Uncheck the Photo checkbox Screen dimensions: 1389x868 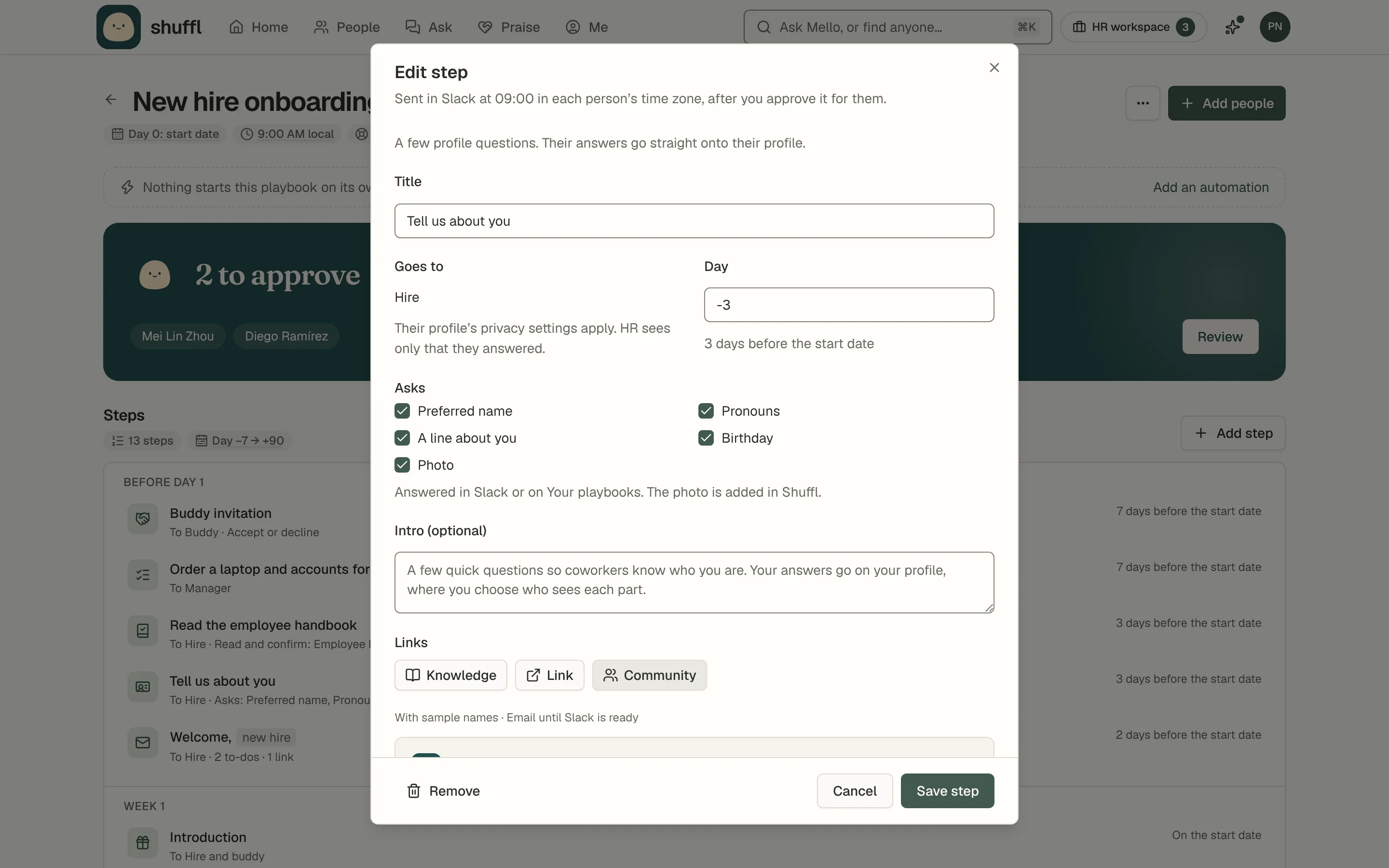pyautogui.click(x=402, y=465)
